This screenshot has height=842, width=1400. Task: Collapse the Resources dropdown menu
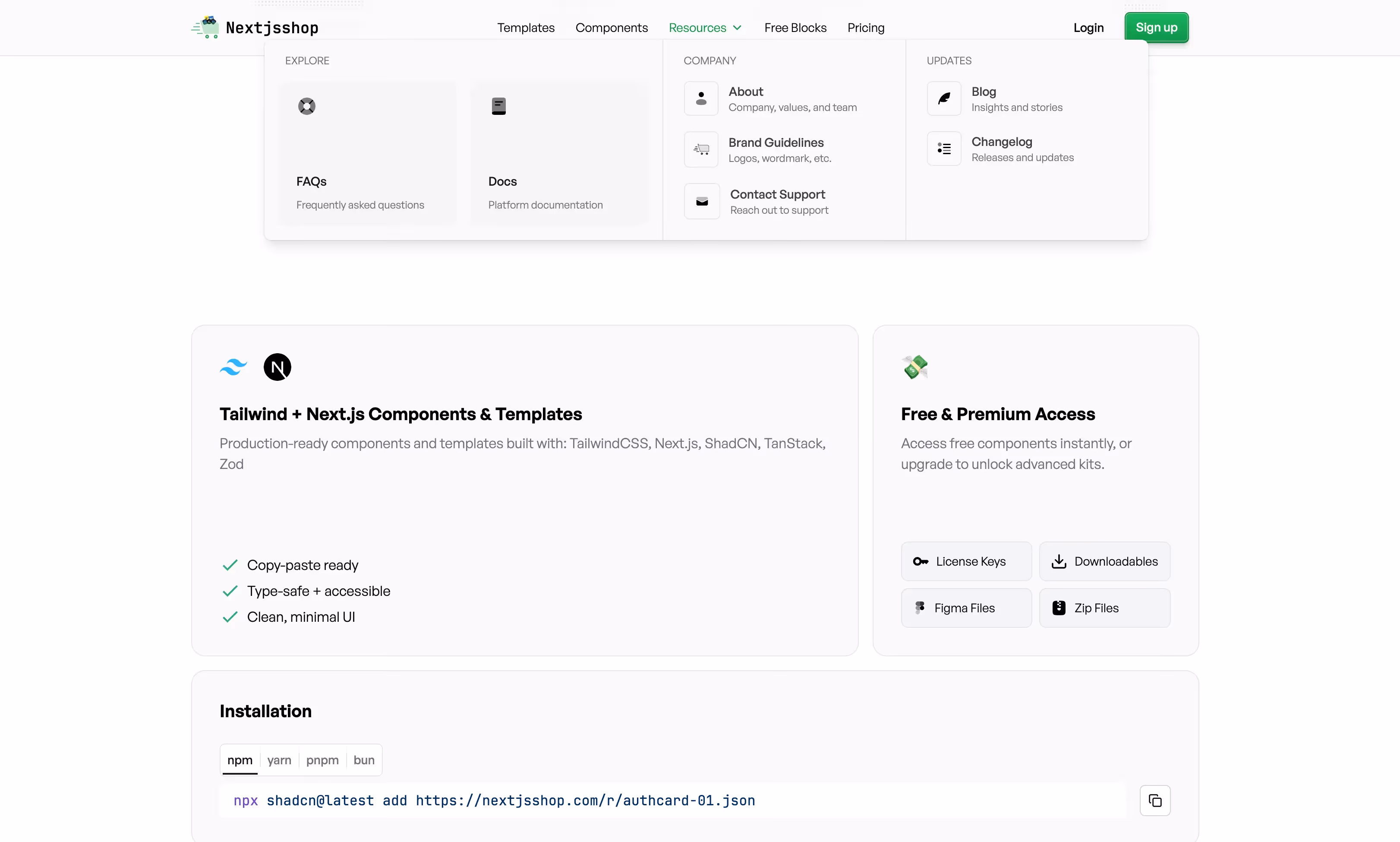pyautogui.click(x=697, y=28)
